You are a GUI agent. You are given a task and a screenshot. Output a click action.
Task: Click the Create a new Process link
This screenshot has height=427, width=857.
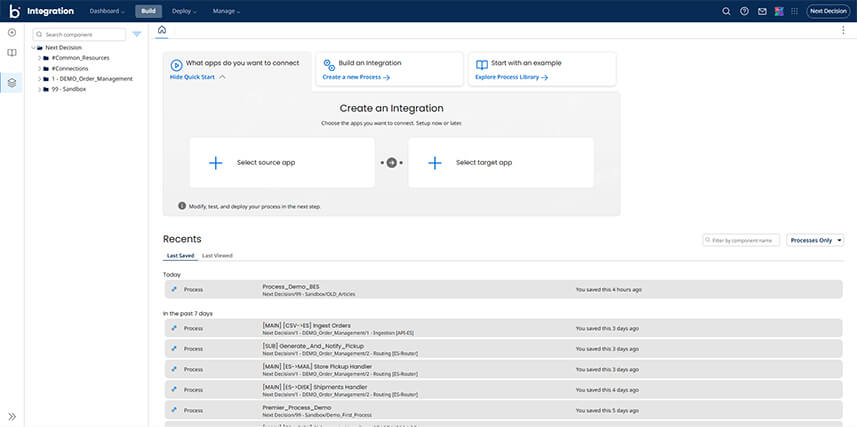click(355, 77)
